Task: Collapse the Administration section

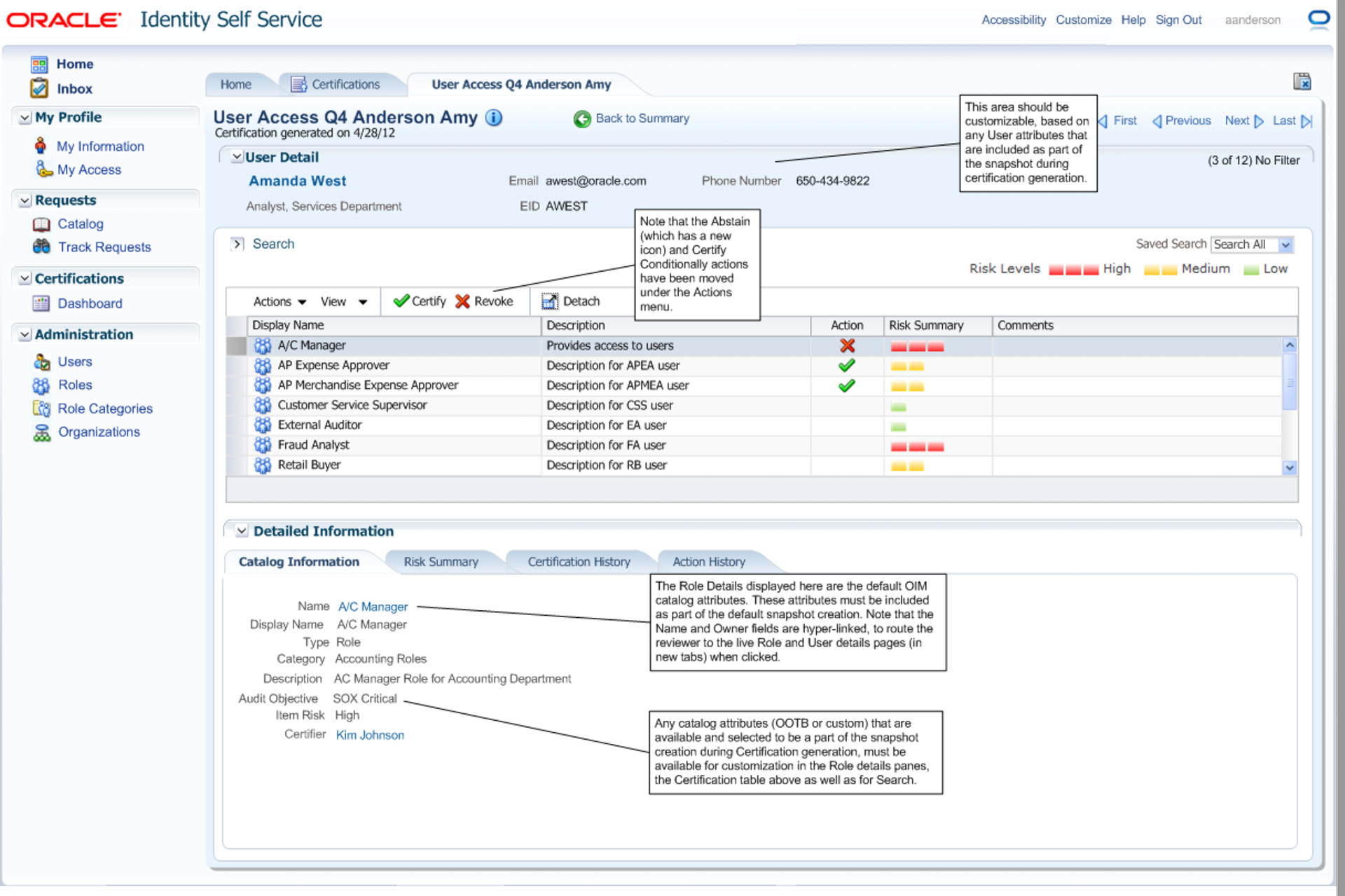Action: [x=25, y=334]
